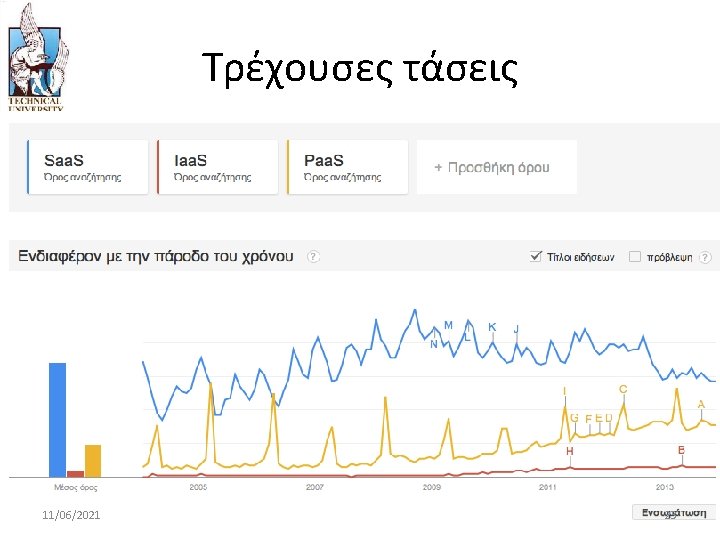Select news marker J on blue line

516,329
